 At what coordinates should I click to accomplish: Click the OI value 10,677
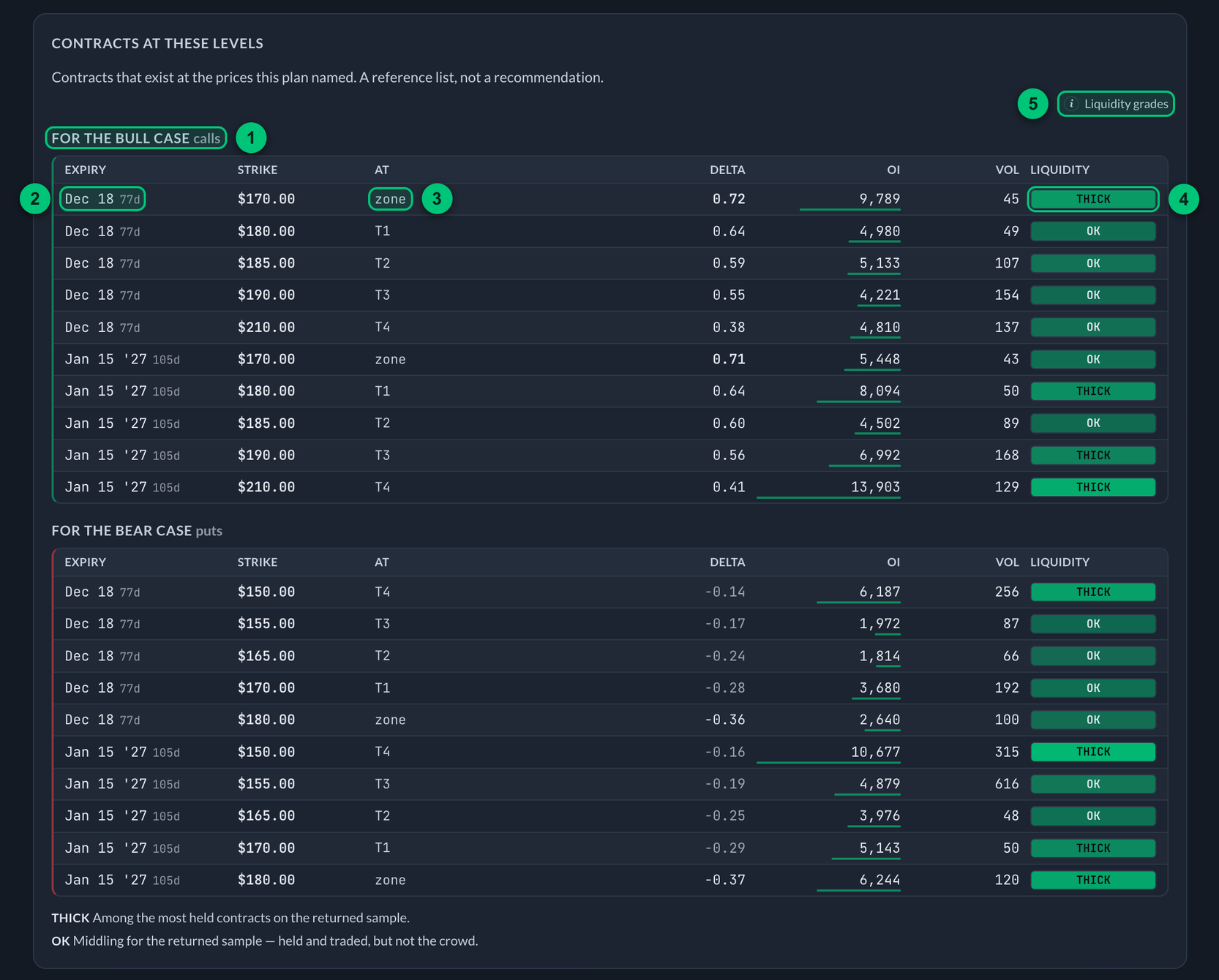tap(876, 752)
